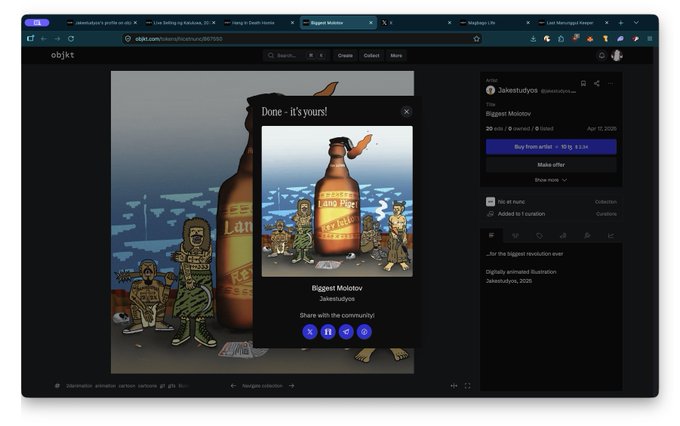Viewport: 680px width, 426px height.
Task: Select the chart-shaped tab icon
Action: click(x=611, y=236)
